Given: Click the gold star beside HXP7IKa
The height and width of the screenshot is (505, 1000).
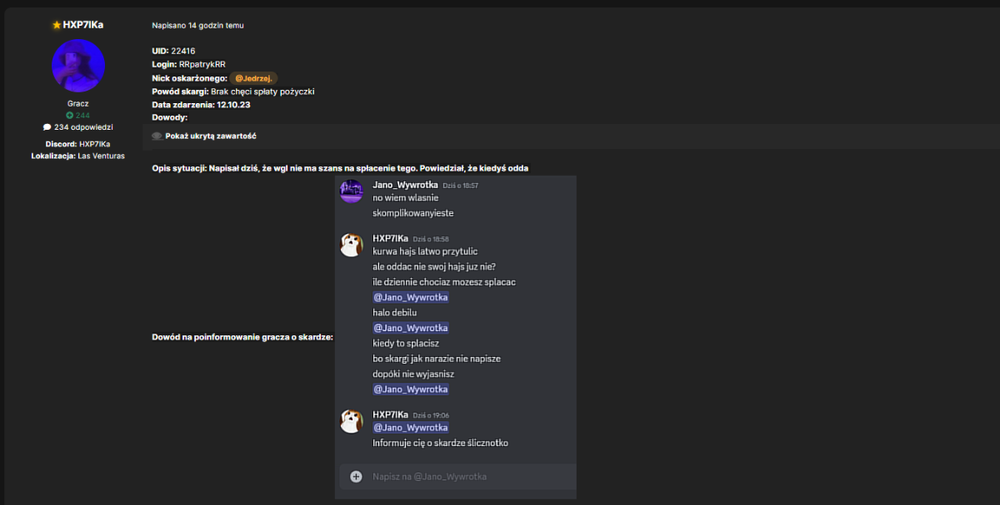Looking at the screenshot, I should tap(56, 25).
